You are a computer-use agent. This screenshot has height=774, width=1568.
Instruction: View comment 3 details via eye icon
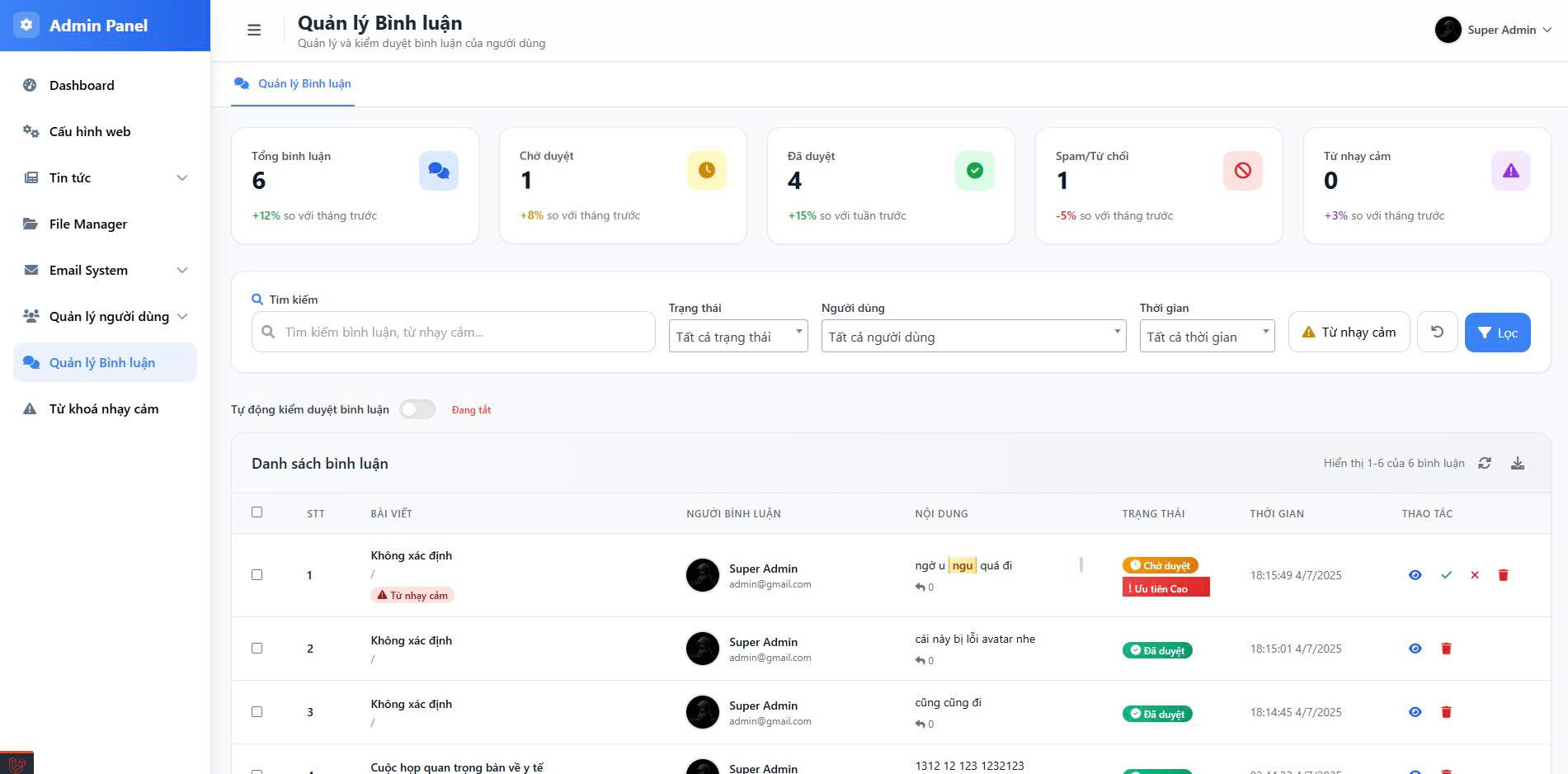coord(1415,712)
